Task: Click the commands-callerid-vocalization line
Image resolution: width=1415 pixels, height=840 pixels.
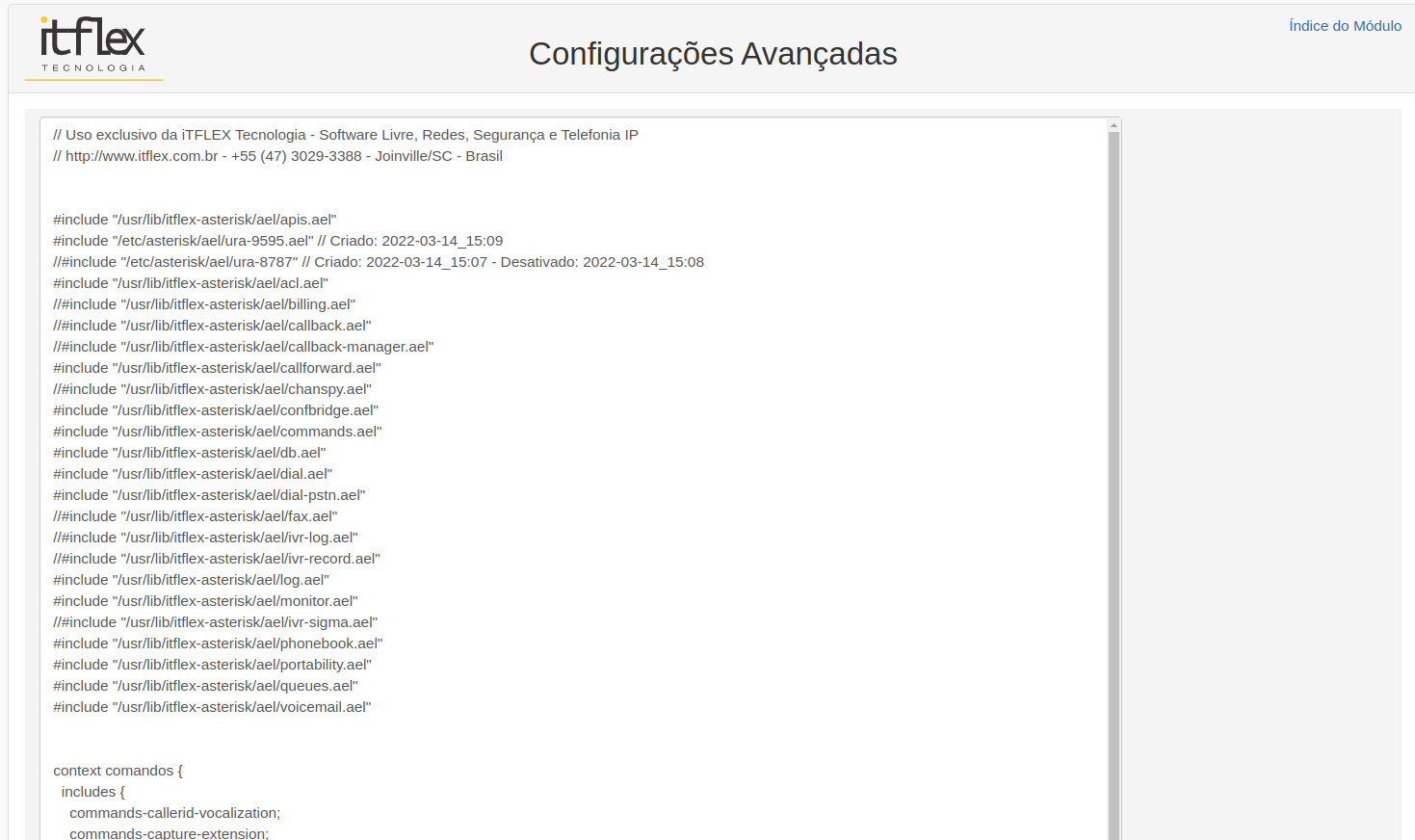Action: pos(174,813)
